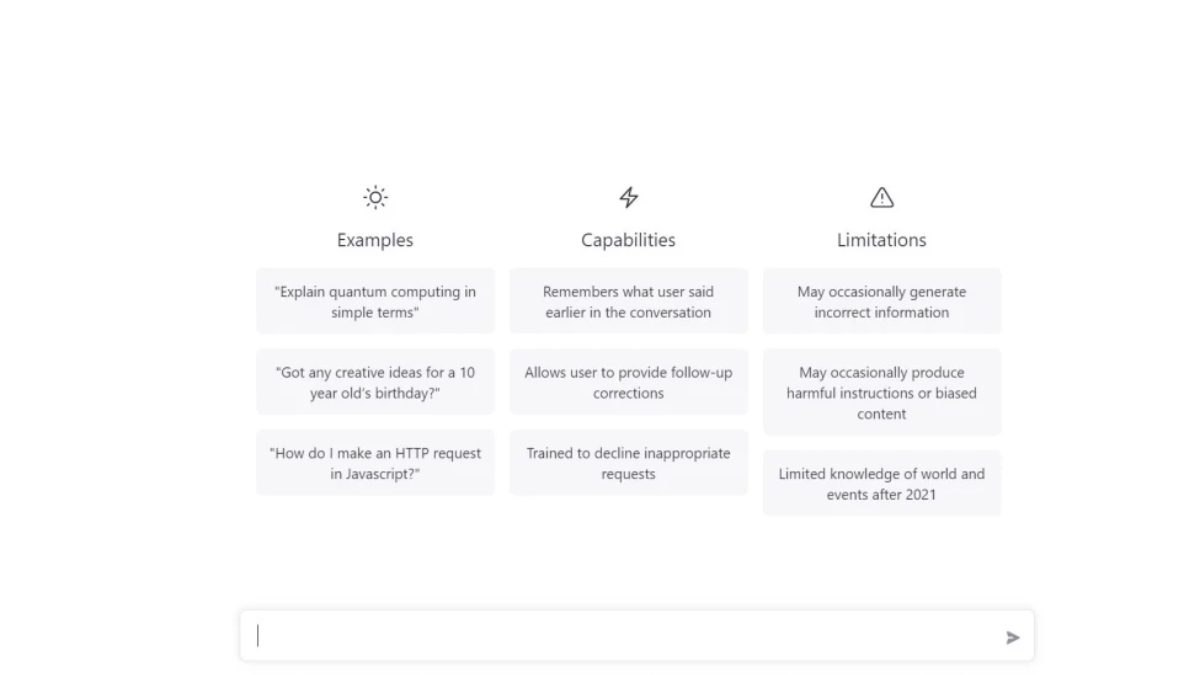Click the Limitations column heading
Screen dimensions: 1200x675
[881, 240]
